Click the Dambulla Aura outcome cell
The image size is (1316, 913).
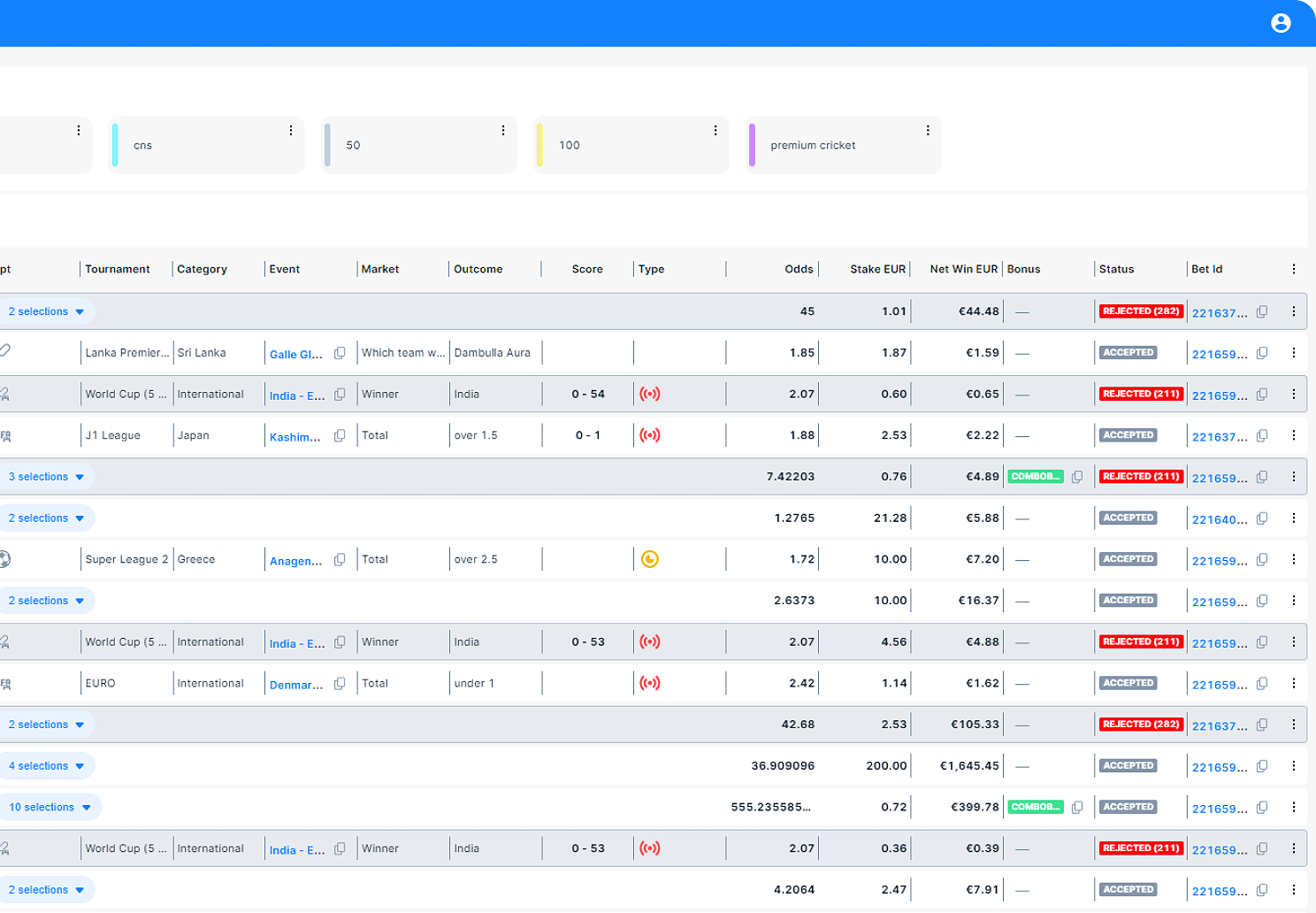(x=493, y=353)
